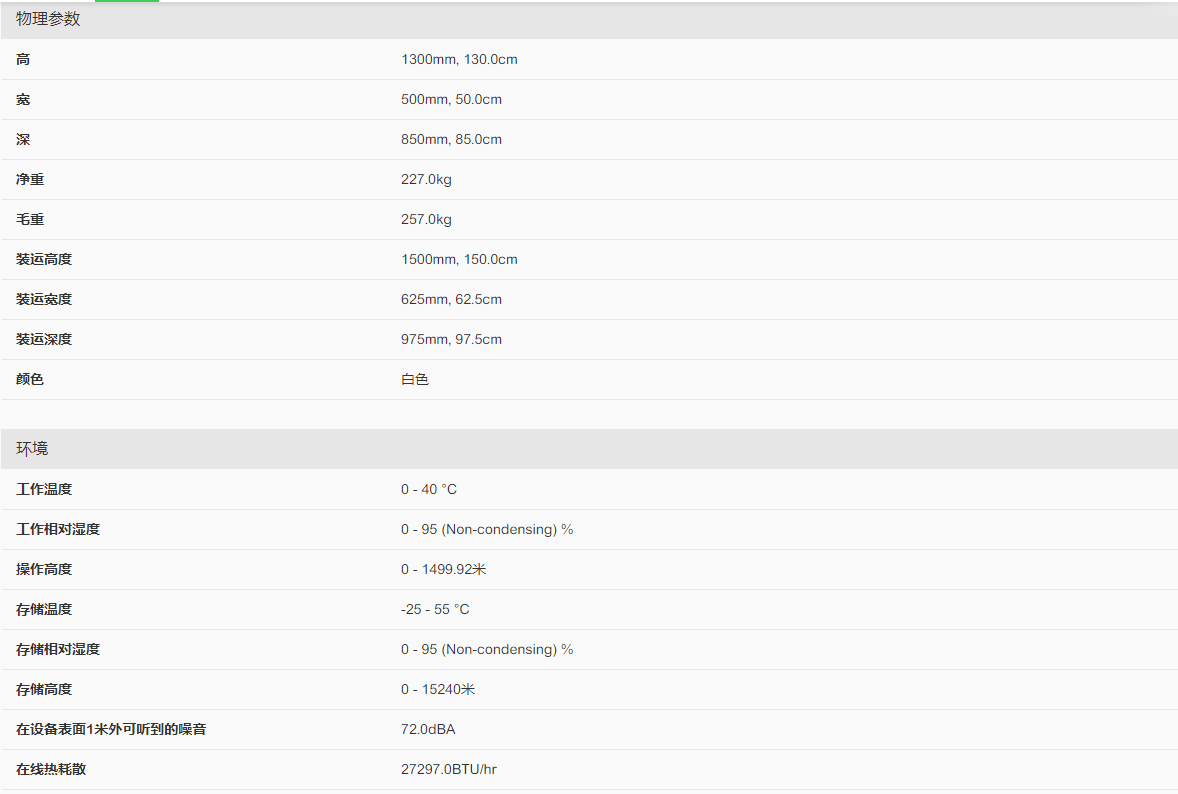Select the 1300mm, 130.0cm height value
The image size is (1178, 794).
pyautogui.click(x=459, y=60)
